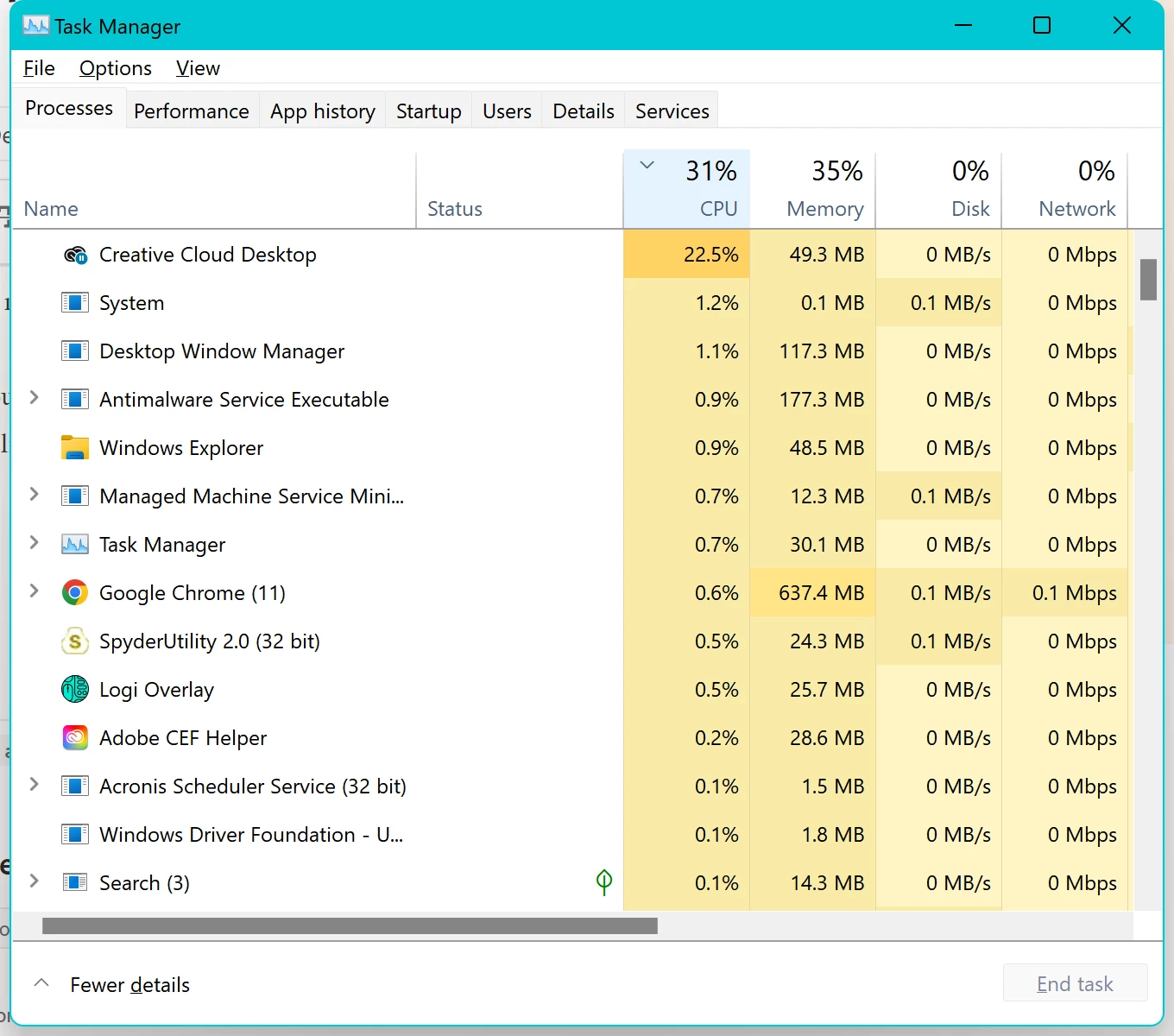Sort by the Name column header
The height and width of the screenshot is (1036, 1174).
tap(214, 192)
